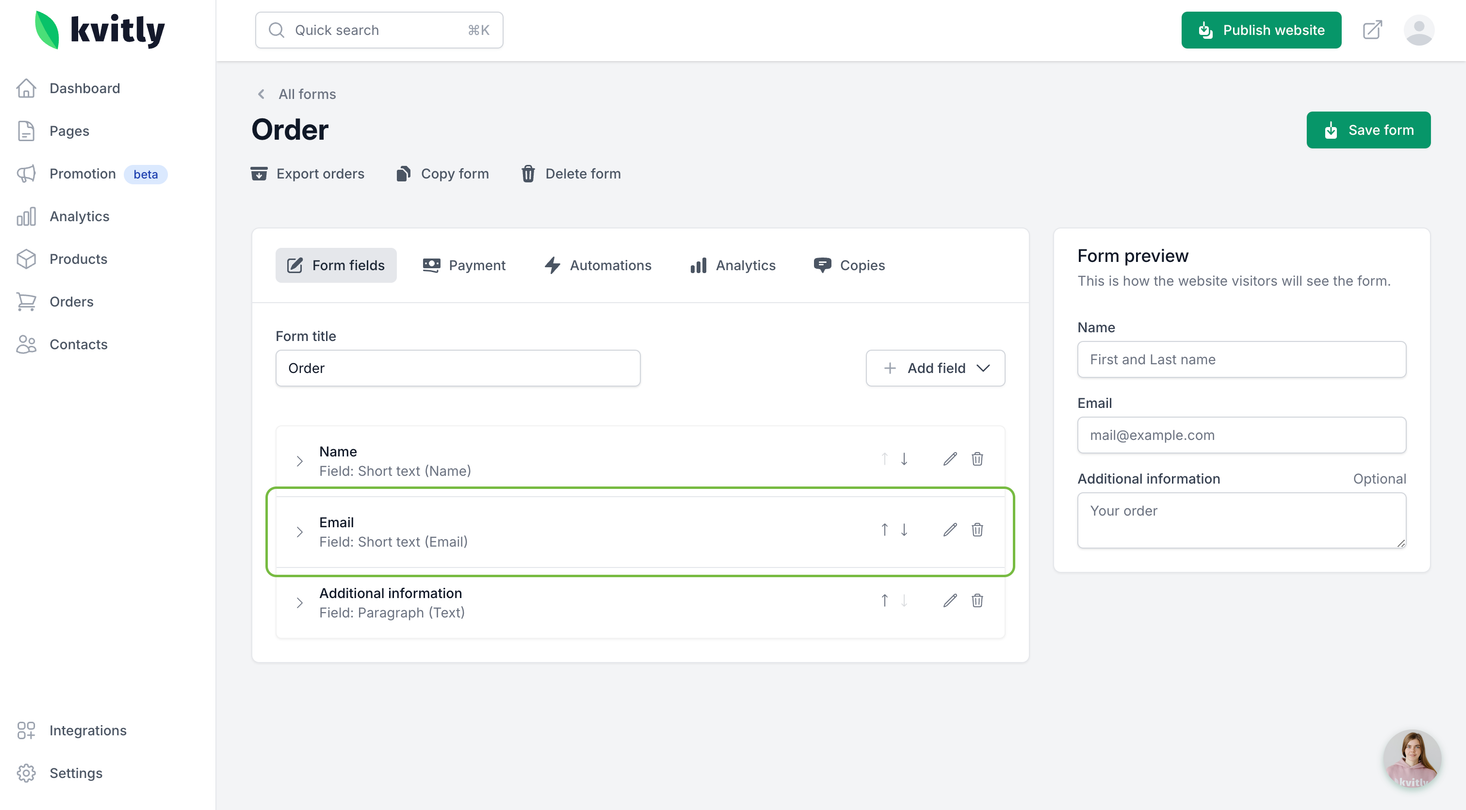Open the user profile avatar
Image resolution: width=1466 pixels, height=810 pixels.
click(1419, 30)
